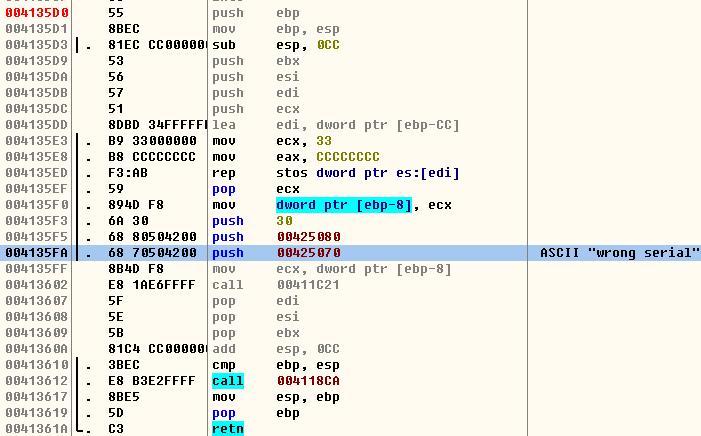Select the add mnemonic

pos(224,349)
